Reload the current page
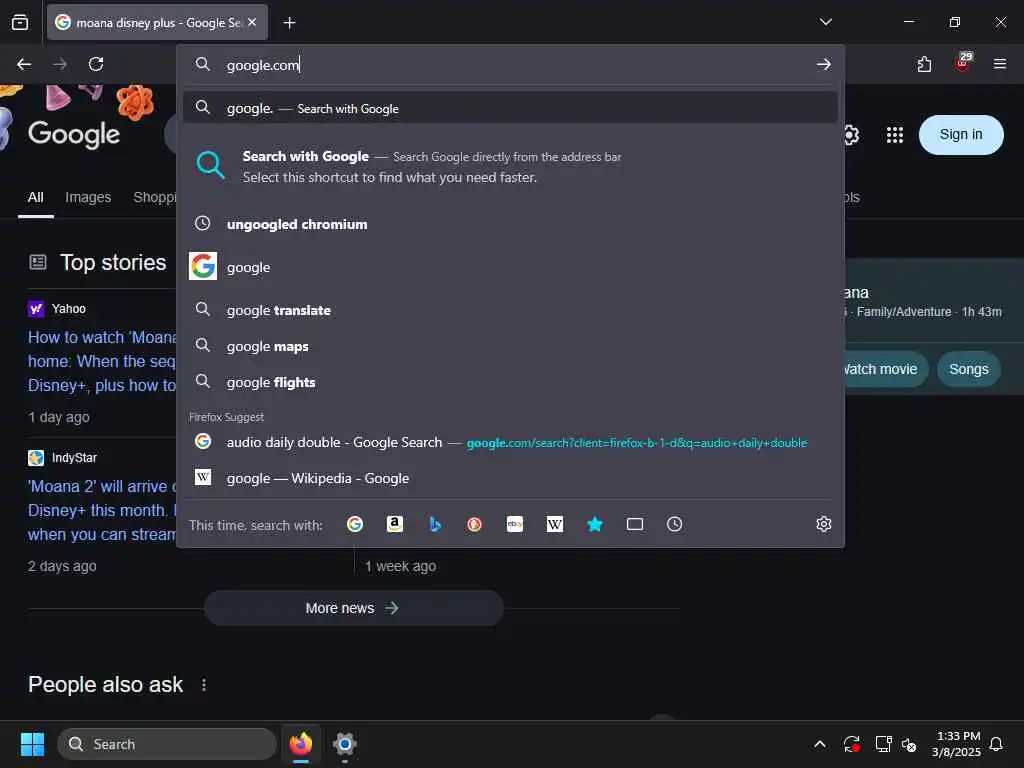Viewport: 1024px width, 768px height. [x=96, y=64]
